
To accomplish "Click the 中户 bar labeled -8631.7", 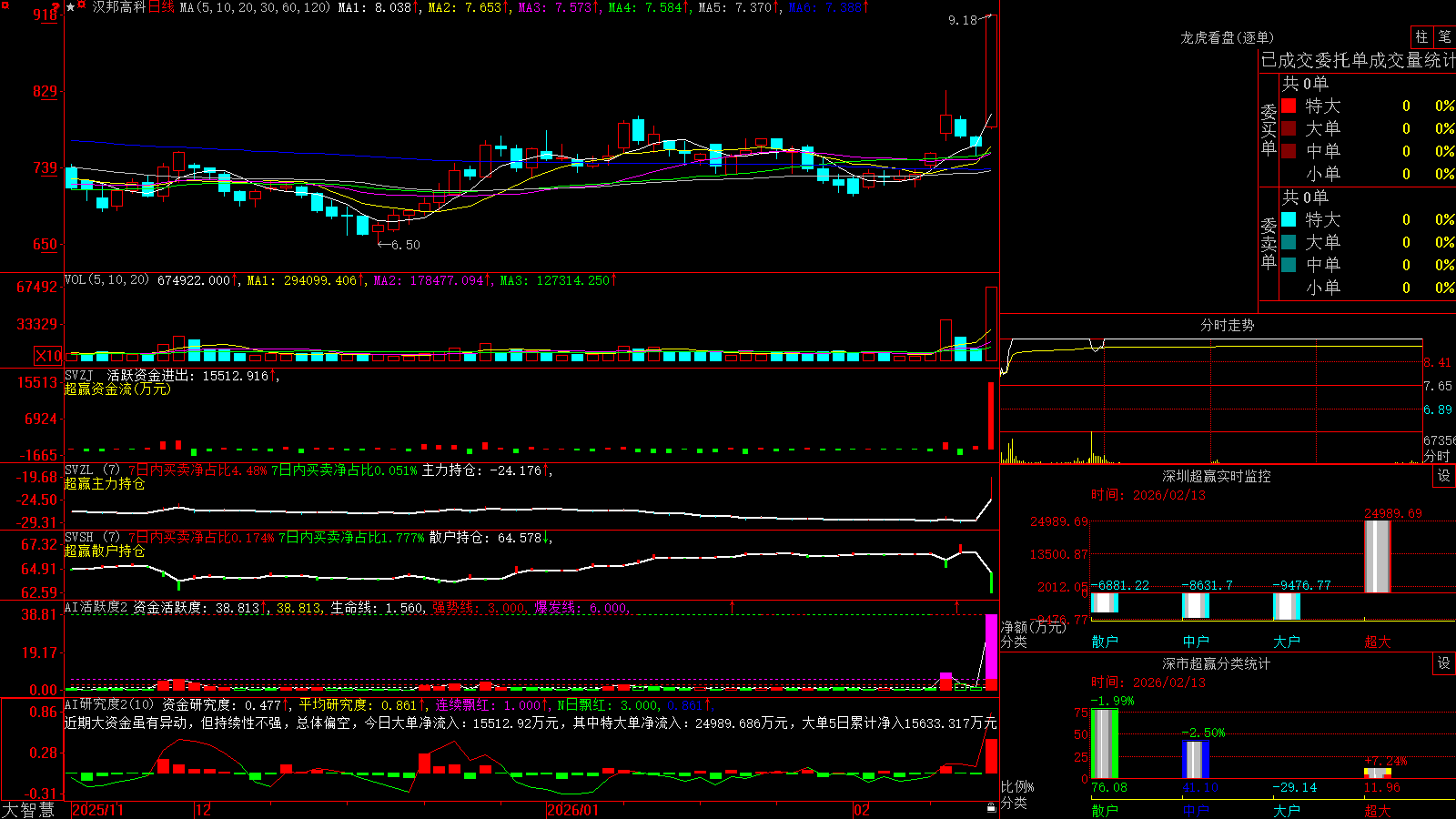I will click(1196, 606).
